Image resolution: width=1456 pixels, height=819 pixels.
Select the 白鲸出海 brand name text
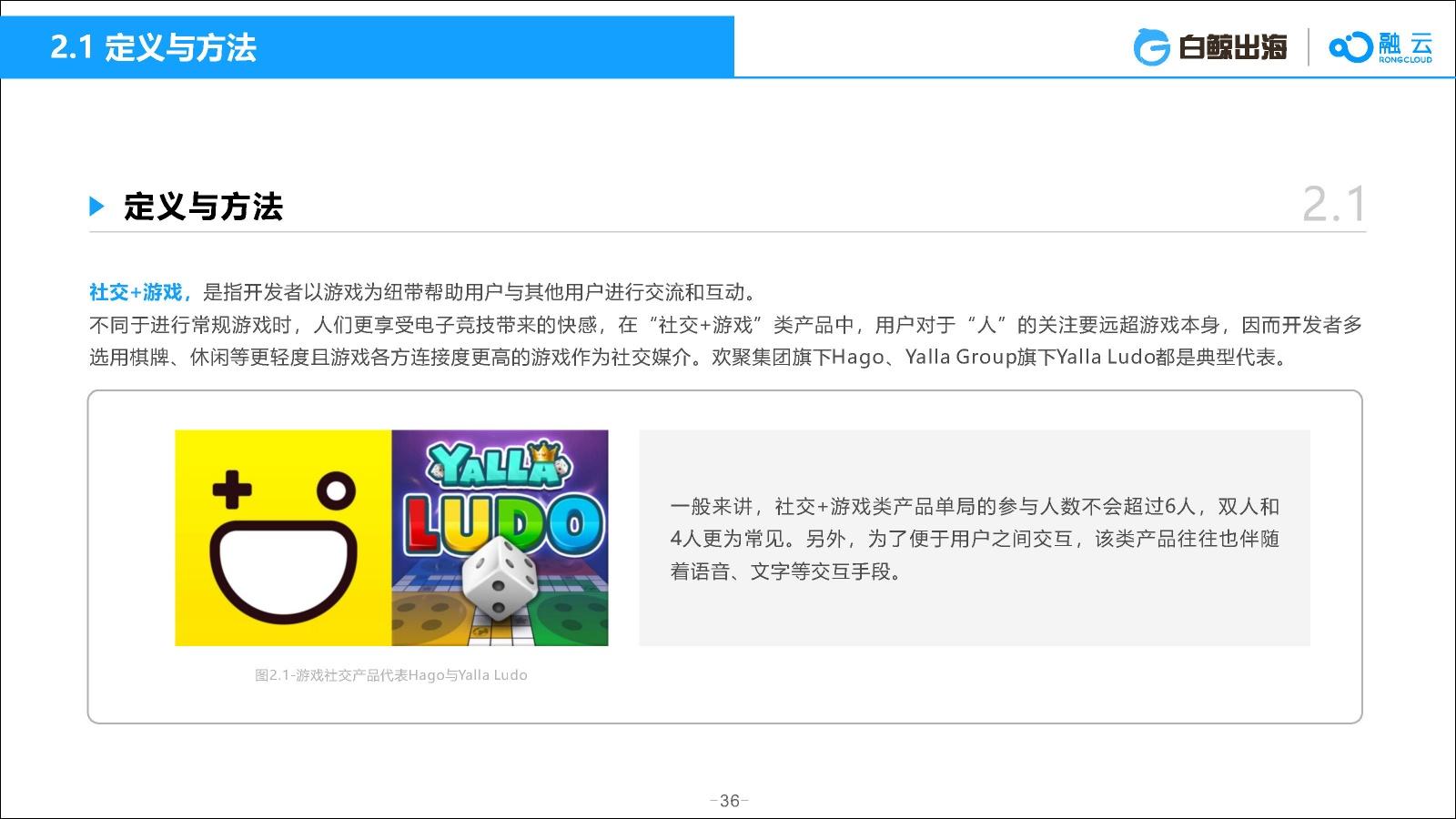(x=1233, y=47)
